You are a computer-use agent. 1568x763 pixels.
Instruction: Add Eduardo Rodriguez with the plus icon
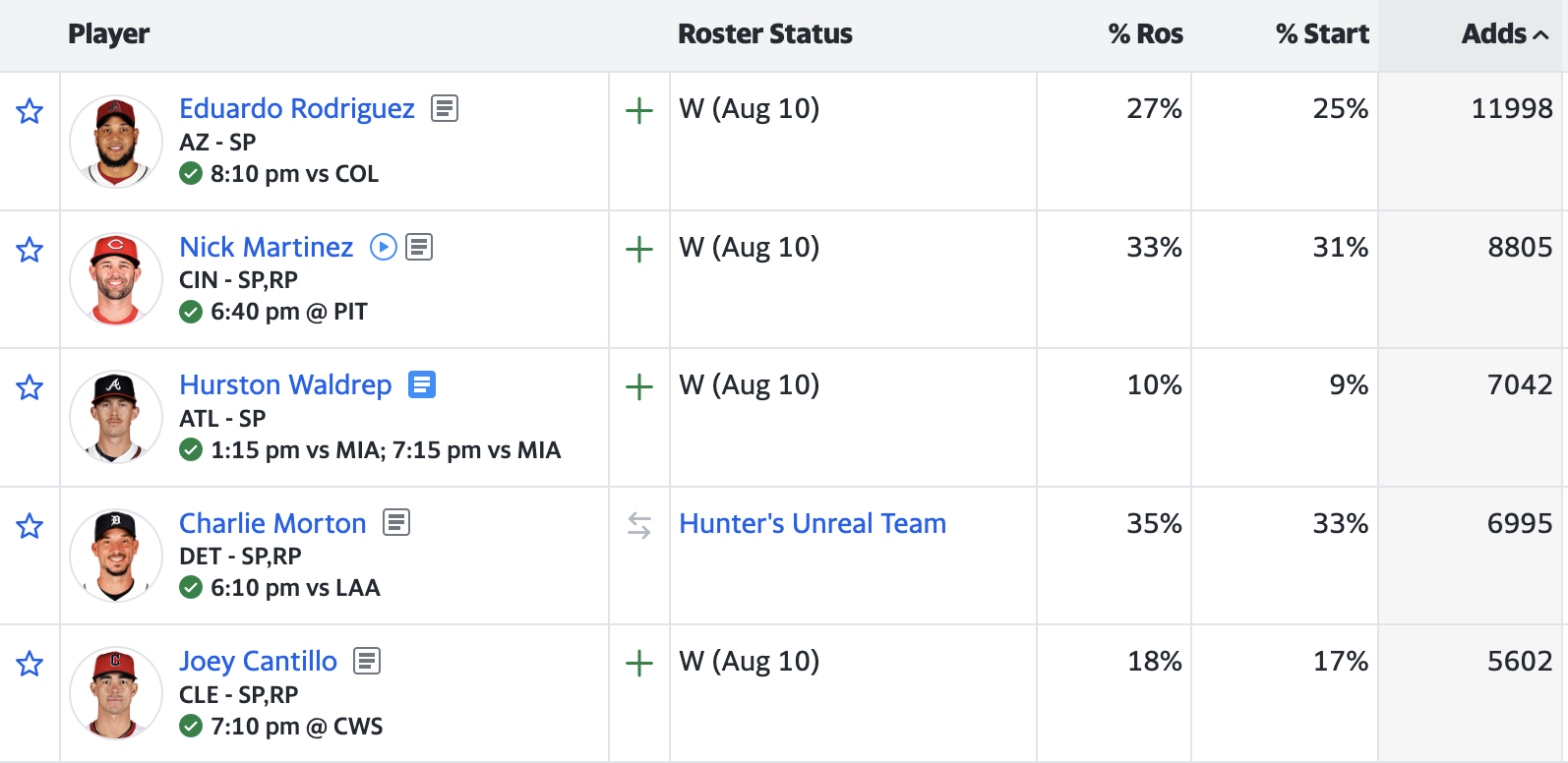click(639, 110)
